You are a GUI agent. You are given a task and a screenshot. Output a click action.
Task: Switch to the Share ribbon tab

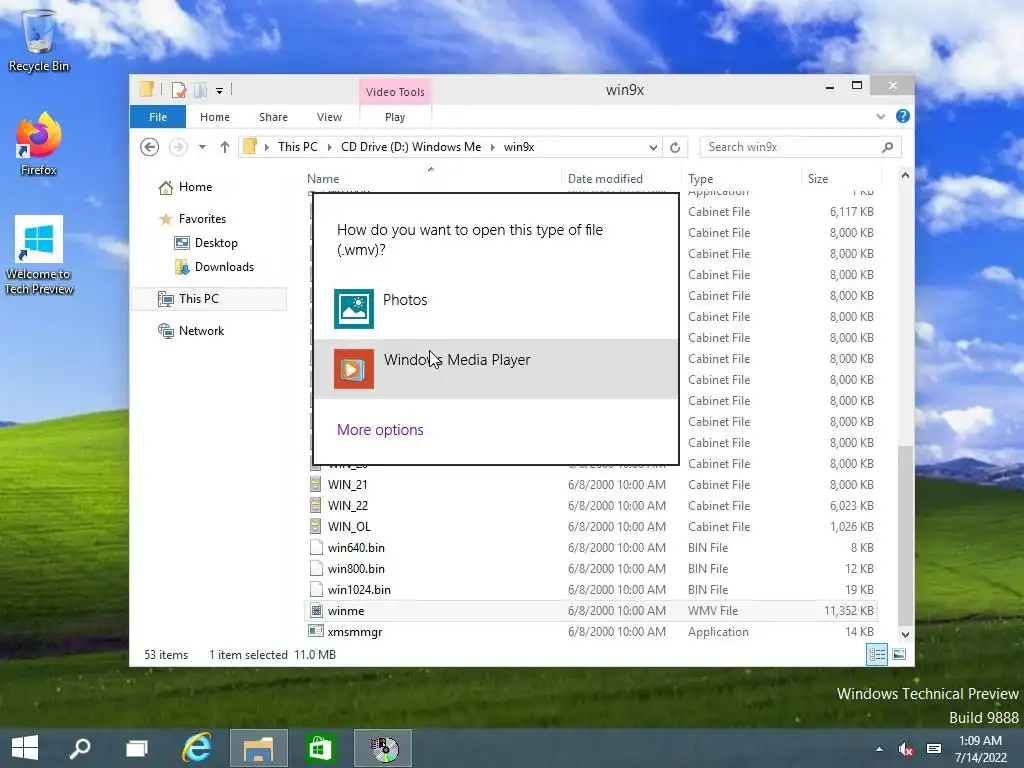coord(273,117)
